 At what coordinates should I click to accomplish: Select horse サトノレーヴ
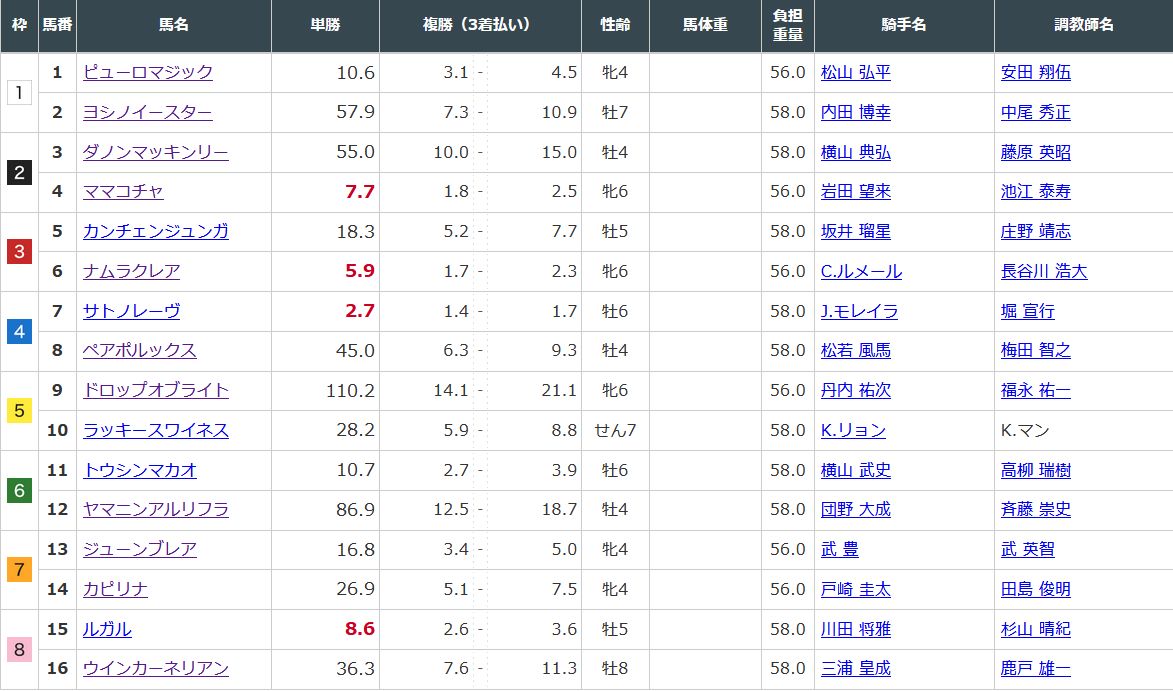pos(131,311)
